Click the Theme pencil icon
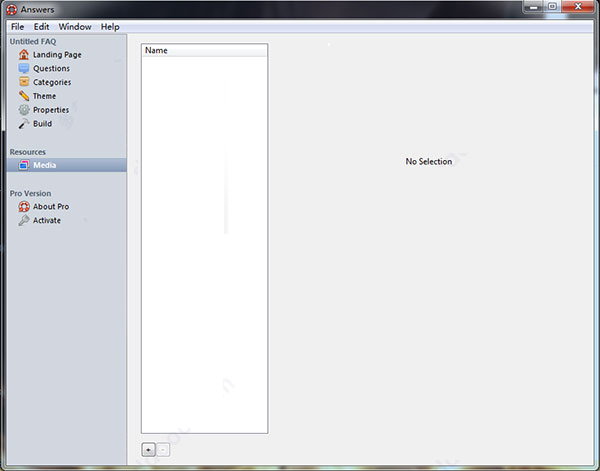 [x=24, y=96]
